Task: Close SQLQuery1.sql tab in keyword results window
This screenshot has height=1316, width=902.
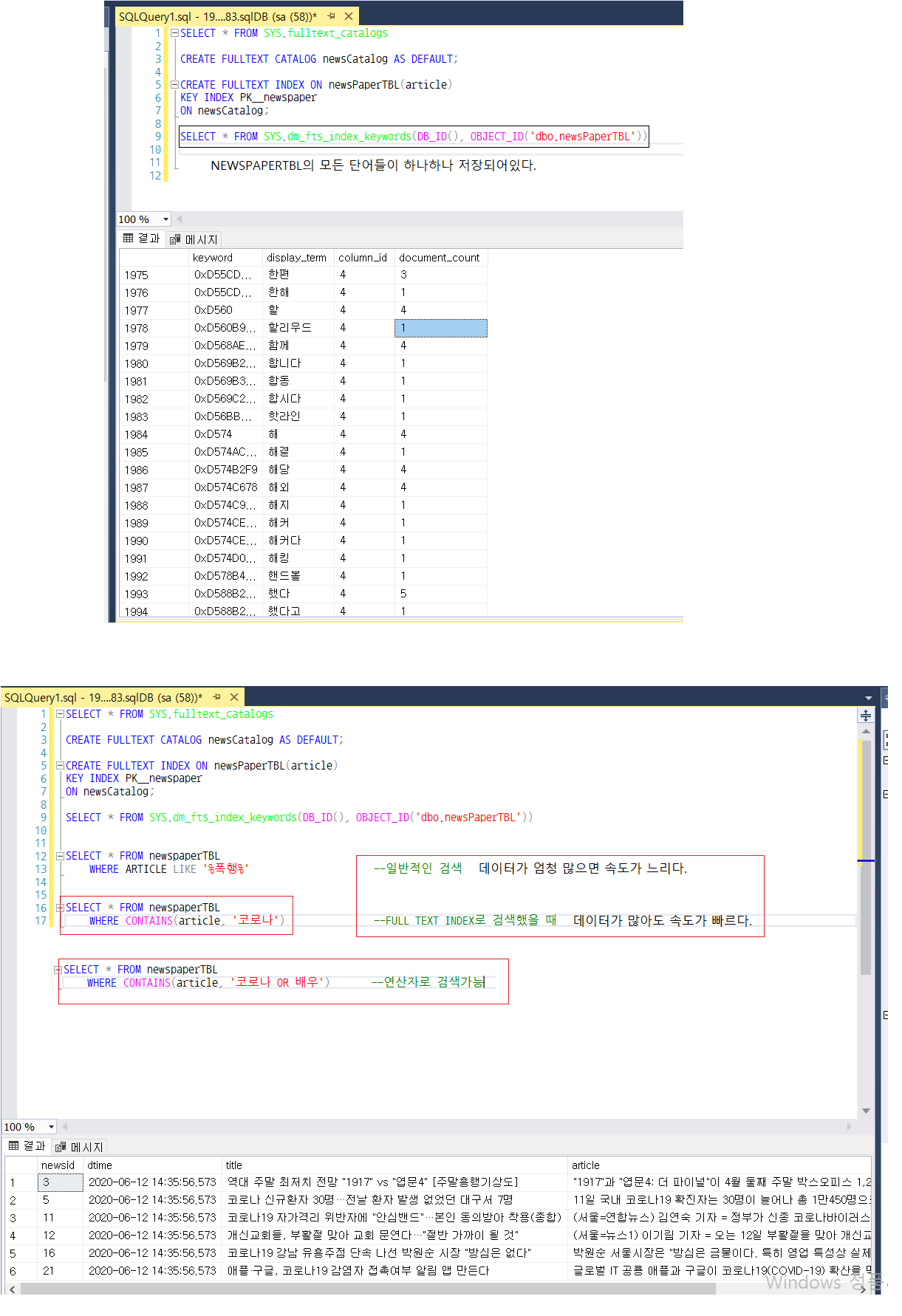Action: pyautogui.click(x=349, y=16)
